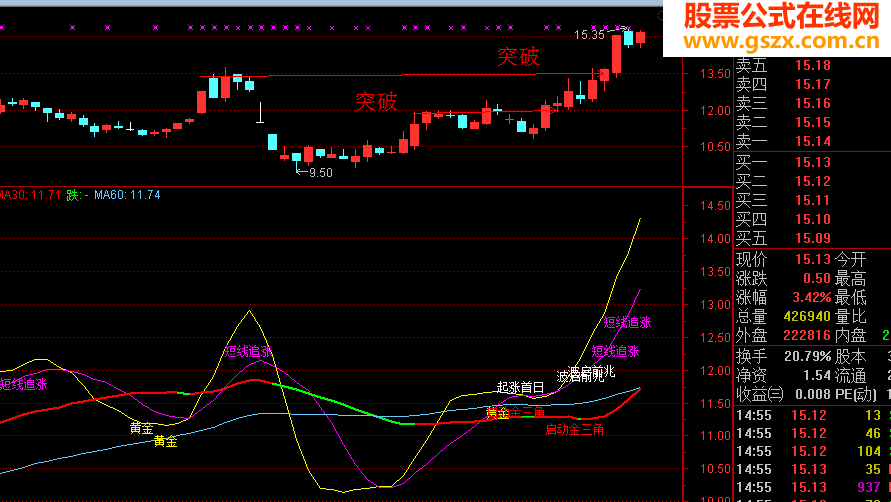
Task: Select the 买五 bid price 15.09
Action: [813, 238]
